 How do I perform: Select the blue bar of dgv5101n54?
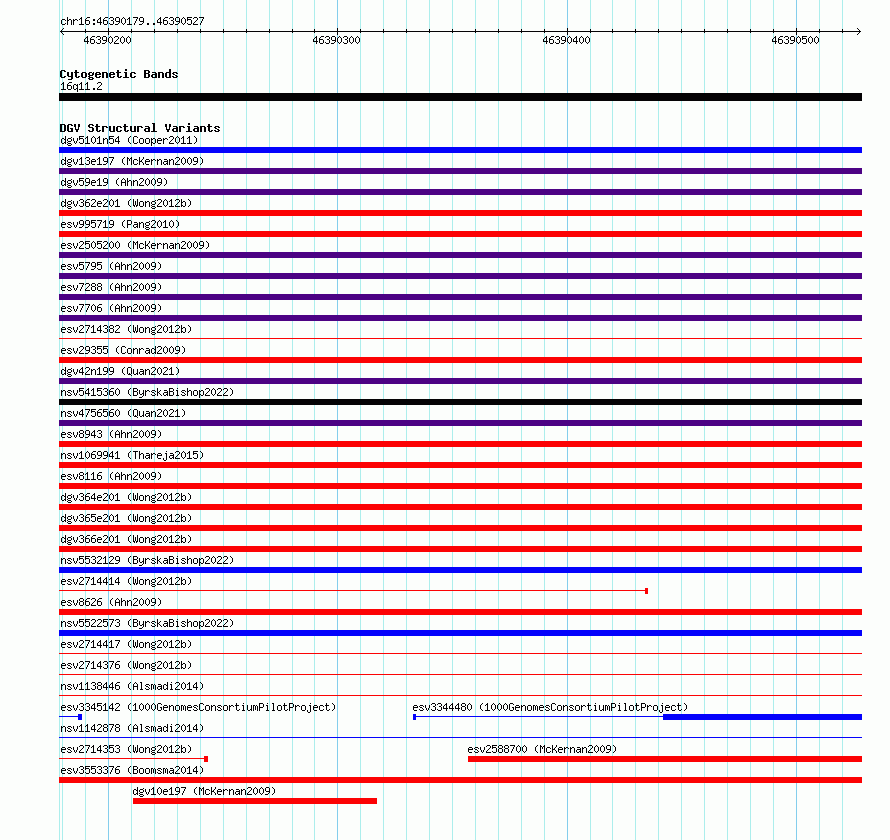pos(460,150)
